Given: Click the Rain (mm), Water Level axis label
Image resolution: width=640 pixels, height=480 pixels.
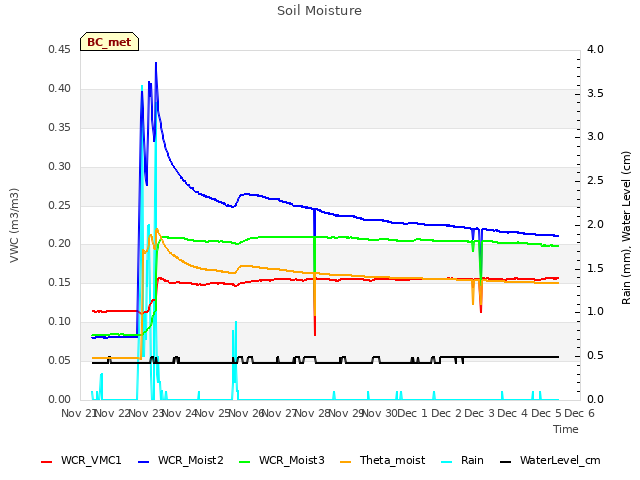Looking at the screenshot, I should (626, 228).
